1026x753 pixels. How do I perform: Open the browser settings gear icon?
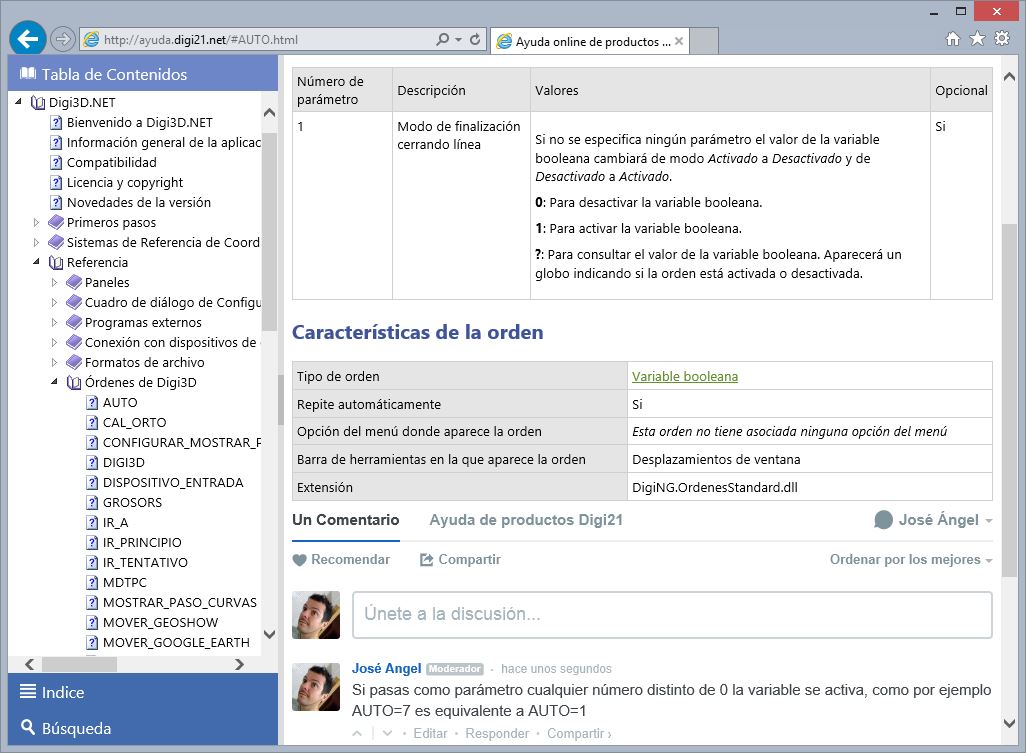[1002, 39]
